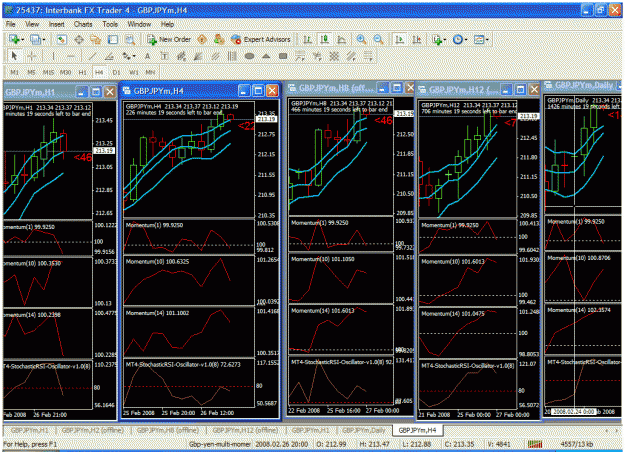This screenshot has height=452, width=625.
Task: Open the Window menu
Action: (x=139, y=24)
